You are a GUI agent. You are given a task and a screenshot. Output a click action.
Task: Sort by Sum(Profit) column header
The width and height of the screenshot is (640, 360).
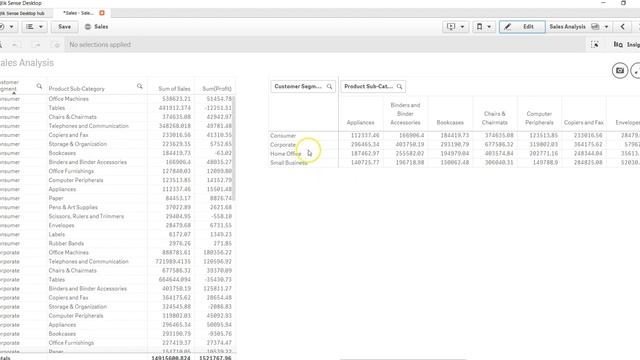click(217, 89)
